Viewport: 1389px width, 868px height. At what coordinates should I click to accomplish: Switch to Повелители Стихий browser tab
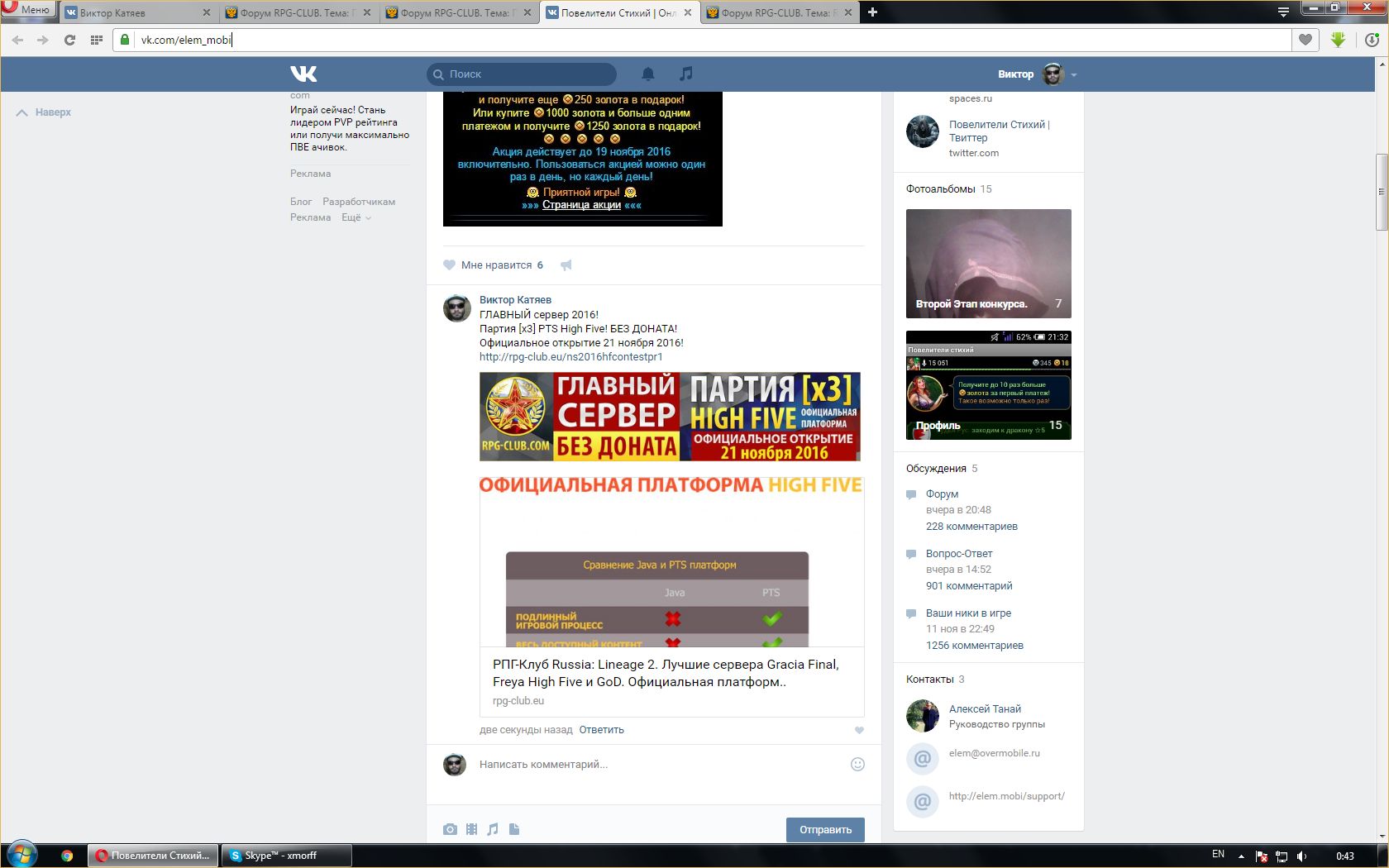pos(618,12)
